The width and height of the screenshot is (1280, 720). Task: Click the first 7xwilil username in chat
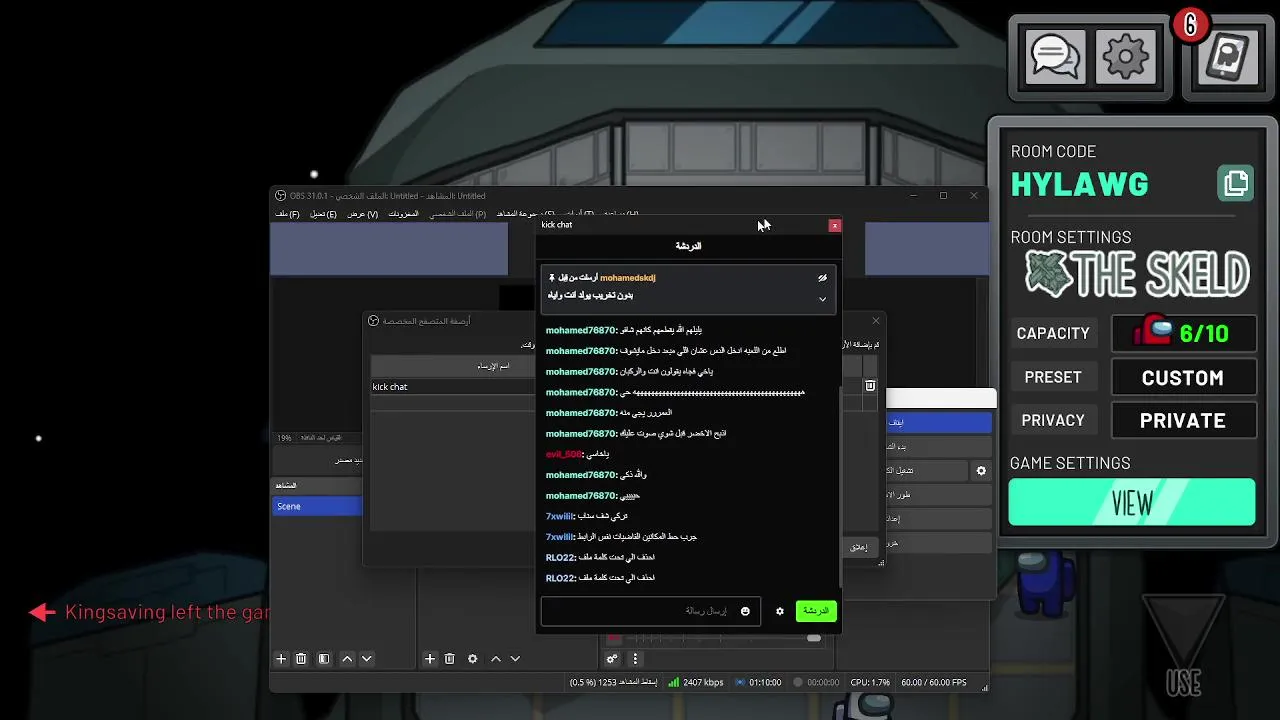[559, 516]
